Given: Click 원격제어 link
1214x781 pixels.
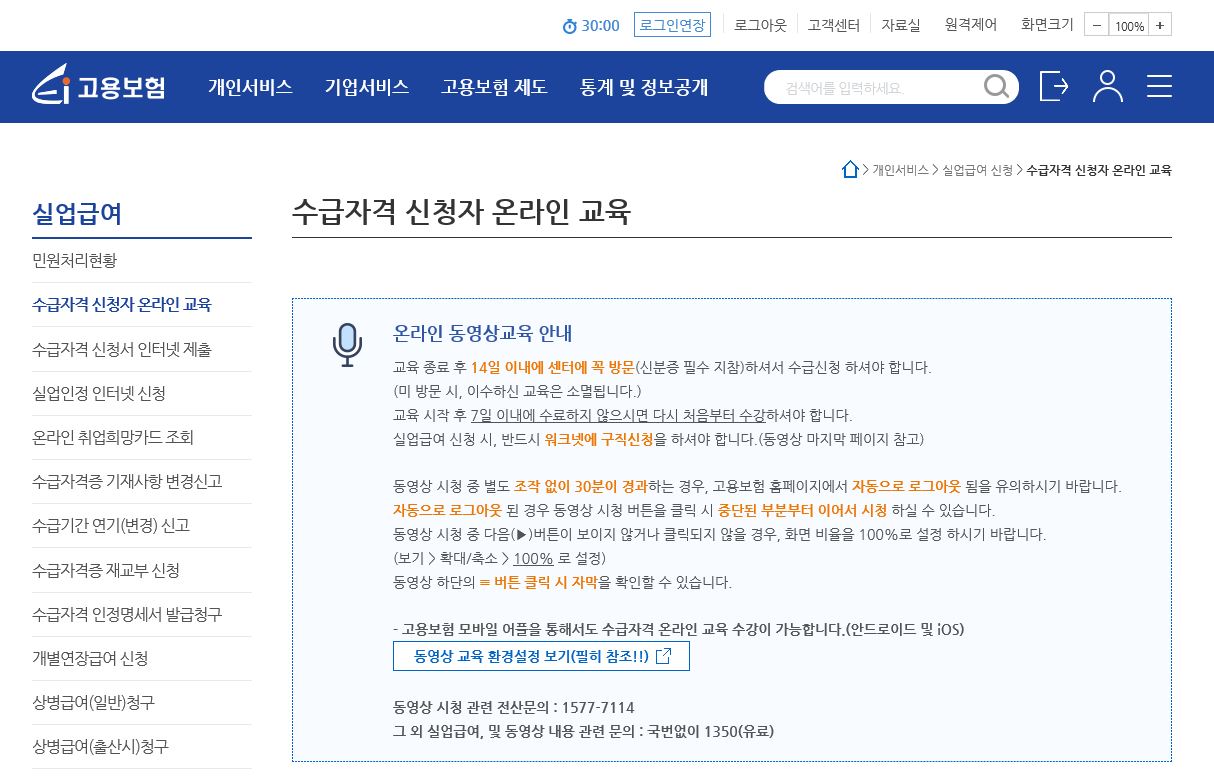Looking at the screenshot, I should click(970, 25).
